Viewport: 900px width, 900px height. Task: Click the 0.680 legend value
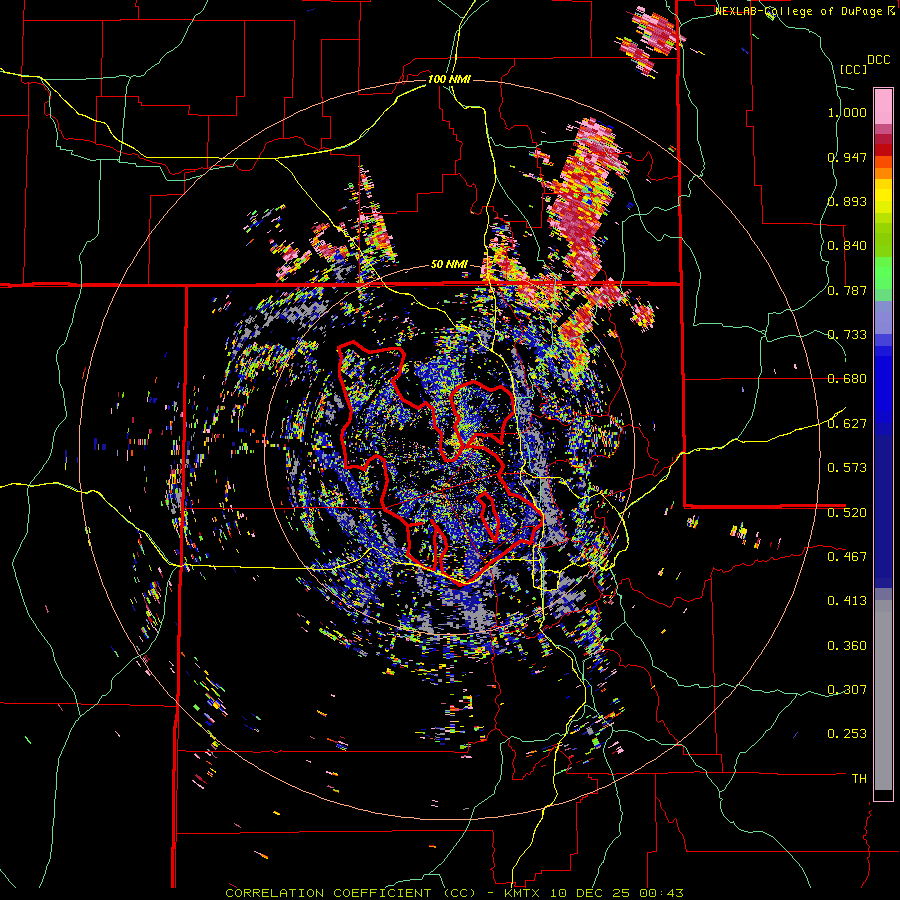pos(847,379)
